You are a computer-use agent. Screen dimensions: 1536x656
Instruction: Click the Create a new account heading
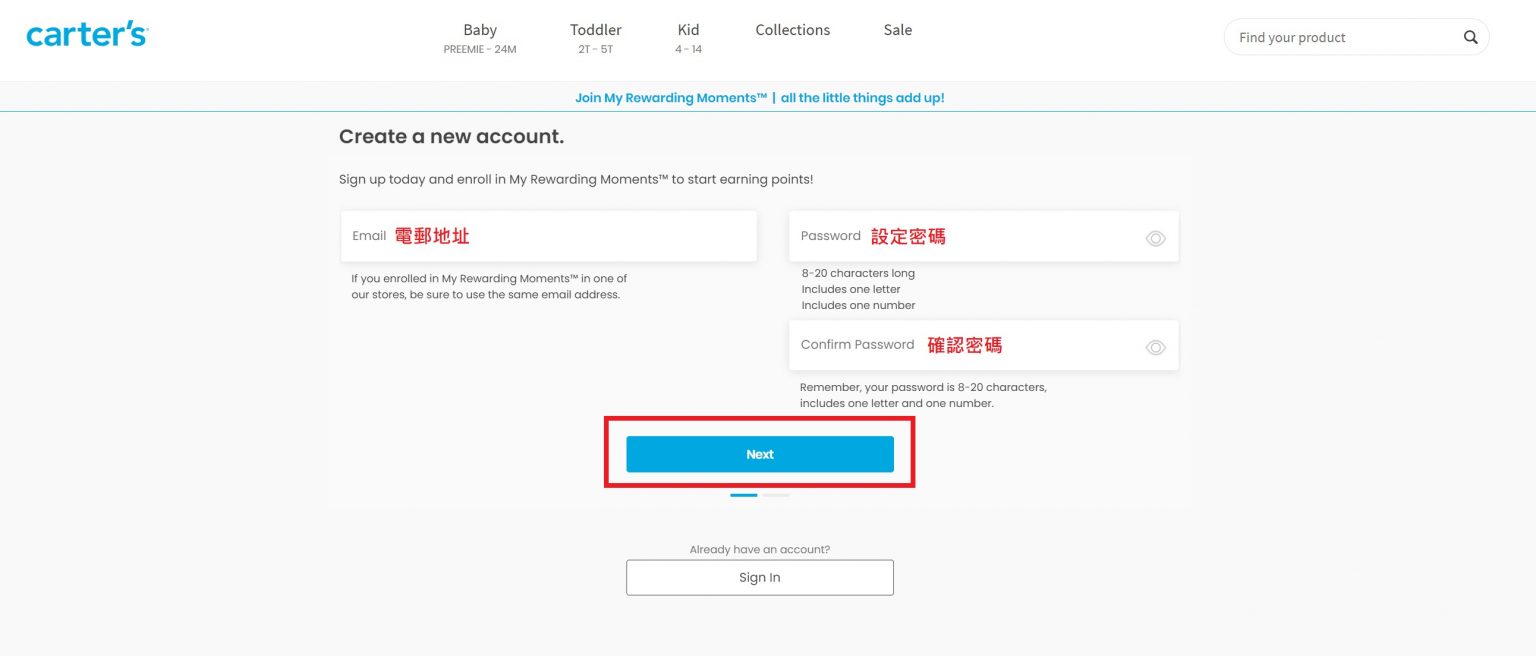pos(451,137)
